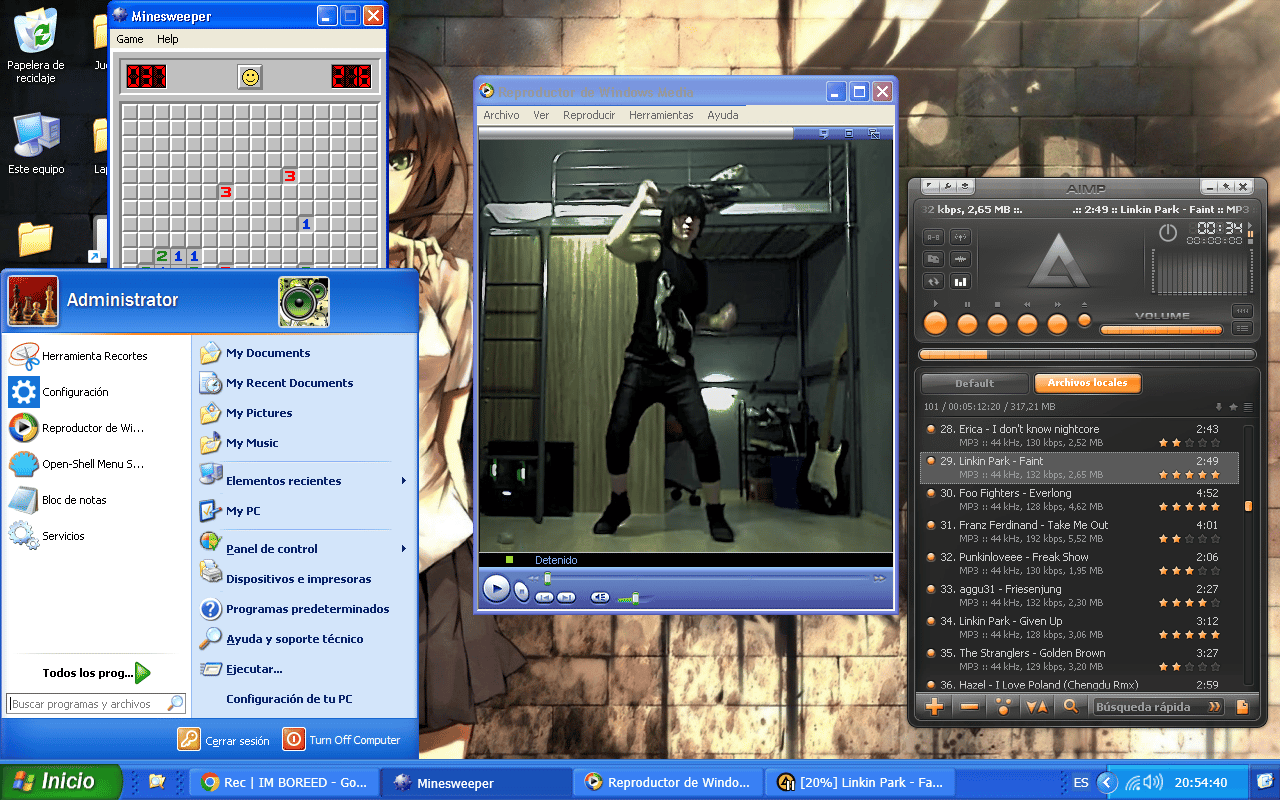This screenshot has width=1280, height=800.
Task: Open AIMP's wrench settings icon
Action: 947,186
